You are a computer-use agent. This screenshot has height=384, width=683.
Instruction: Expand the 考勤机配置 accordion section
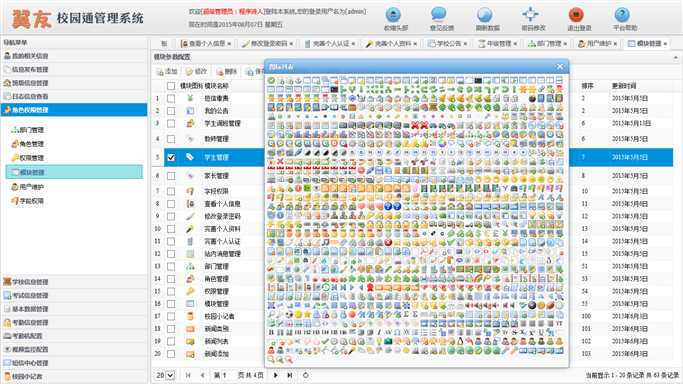tap(74, 336)
